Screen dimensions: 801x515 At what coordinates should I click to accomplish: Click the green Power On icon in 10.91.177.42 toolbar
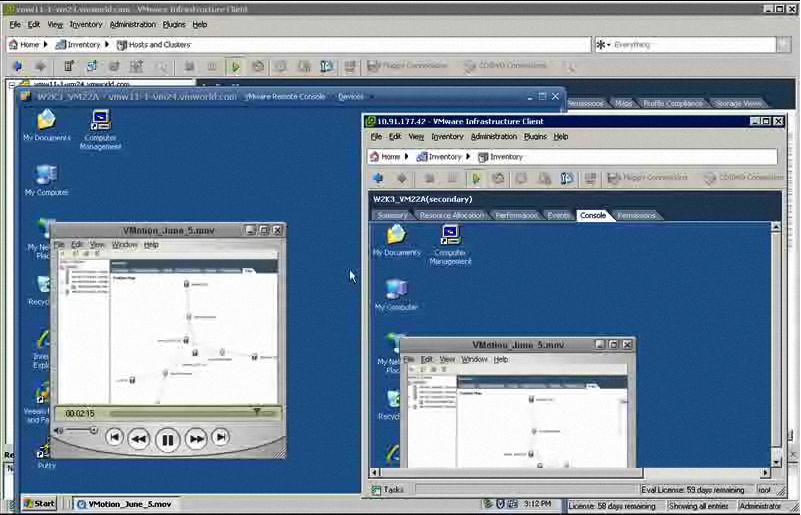(476, 178)
